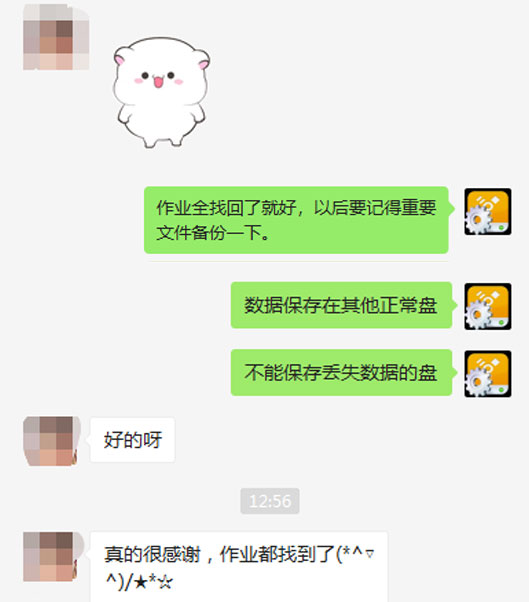Click the thin divider line under the first green message
Screen dimensions: 529x602
298,261
